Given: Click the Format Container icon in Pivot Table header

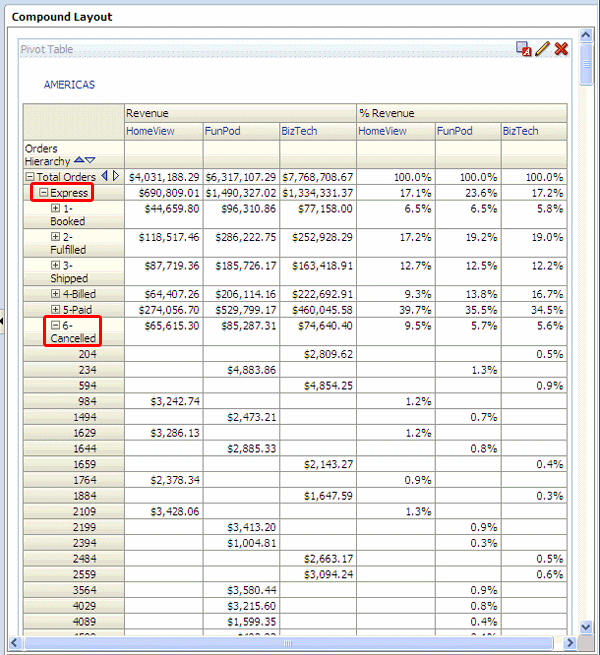Looking at the screenshot, I should [523, 49].
